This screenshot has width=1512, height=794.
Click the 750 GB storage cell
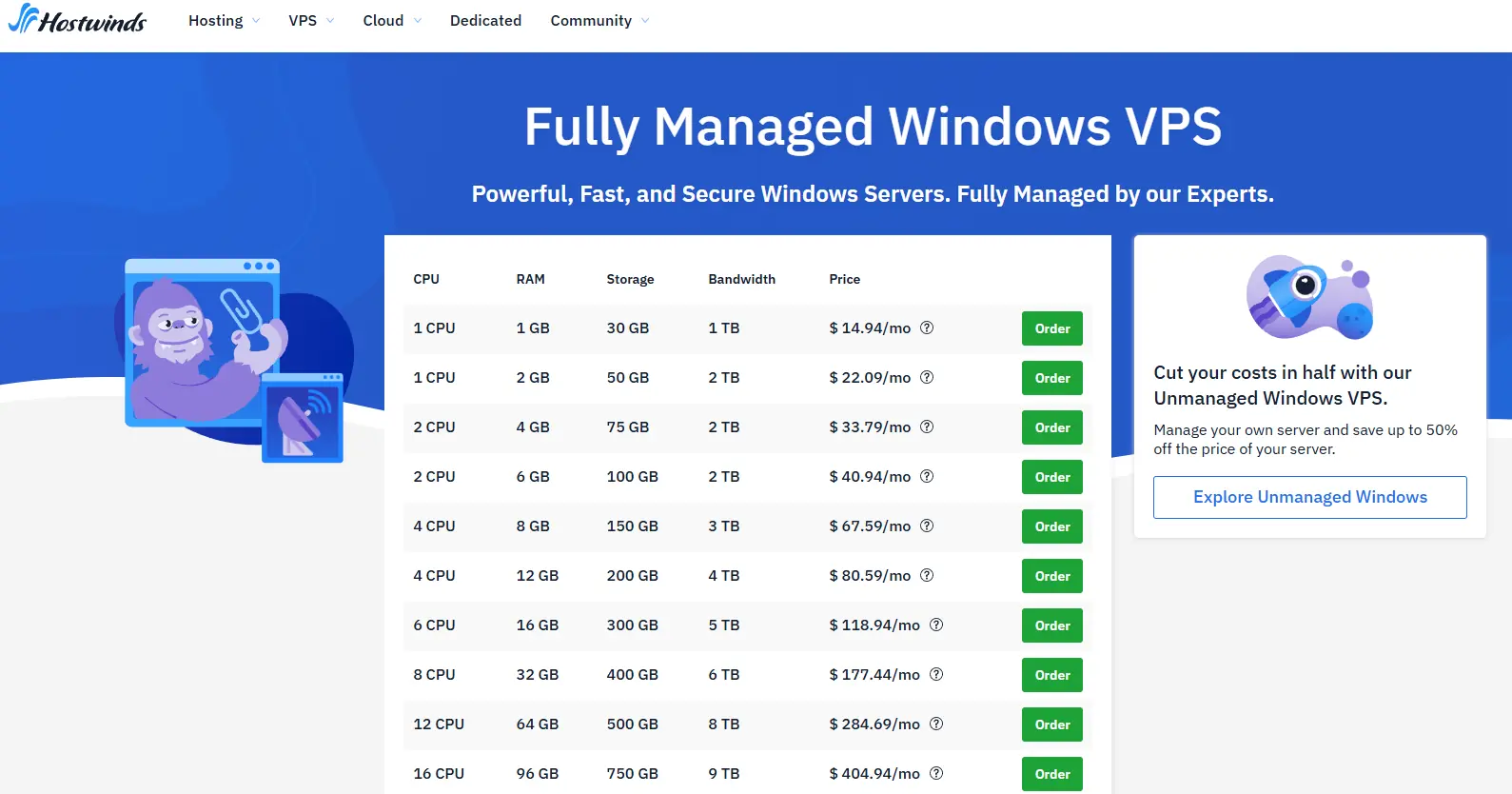coord(632,773)
